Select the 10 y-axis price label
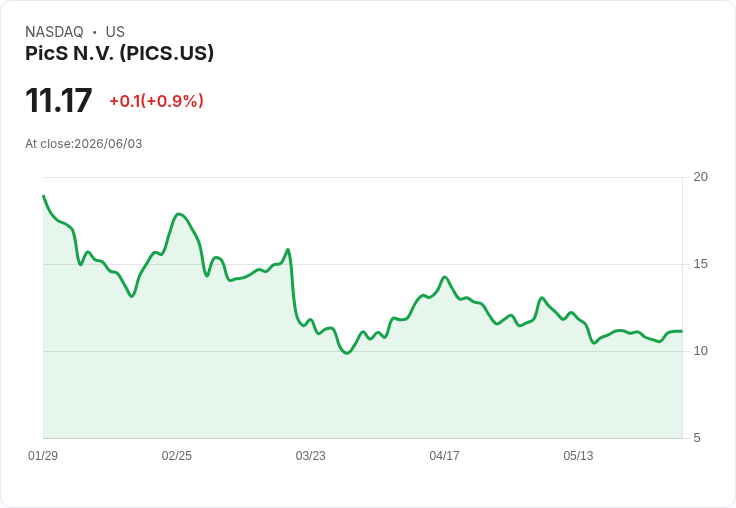This screenshot has width=736, height=508. (700, 351)
